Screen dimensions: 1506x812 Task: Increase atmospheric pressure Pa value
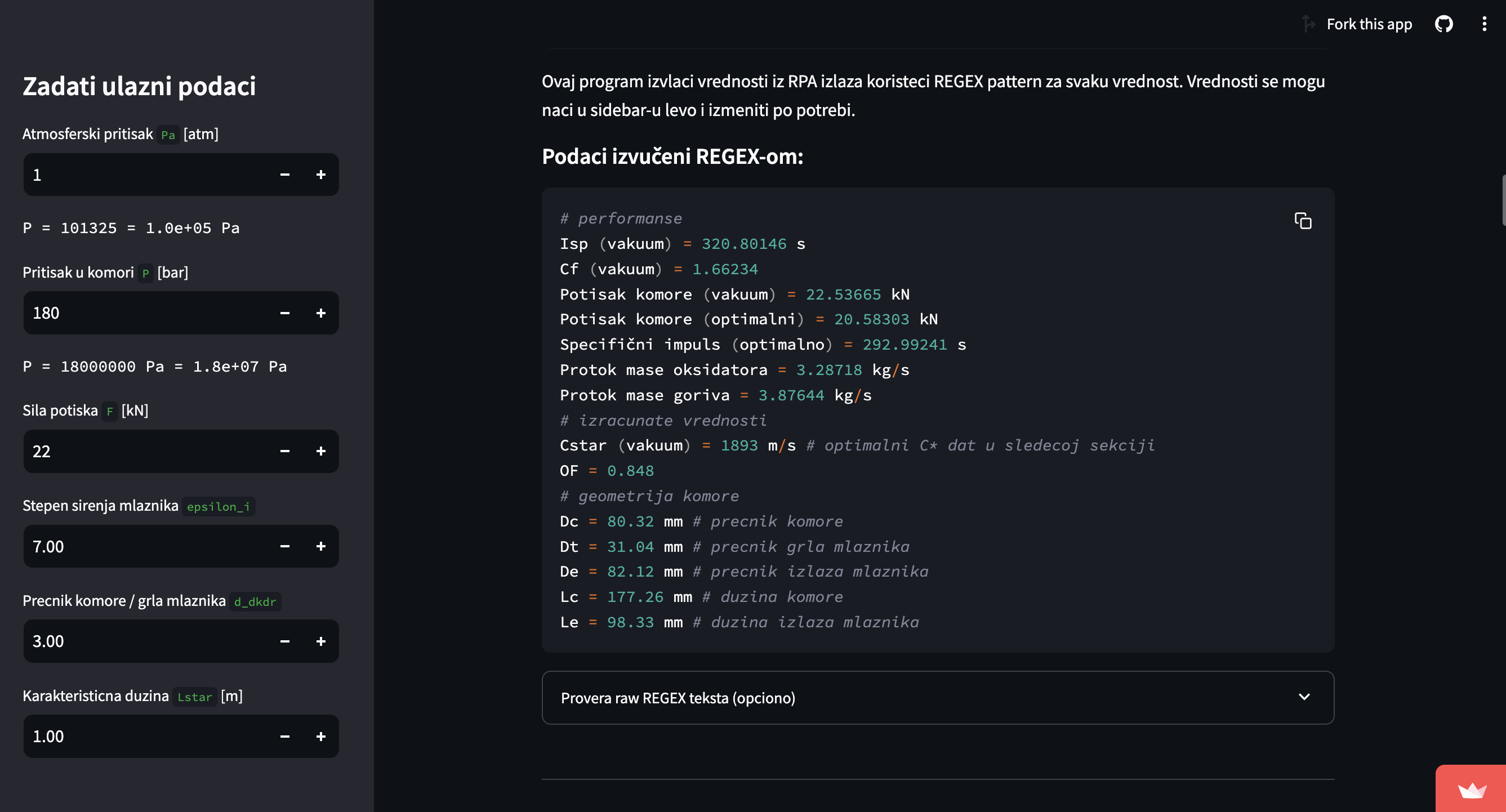coord(321,175)
